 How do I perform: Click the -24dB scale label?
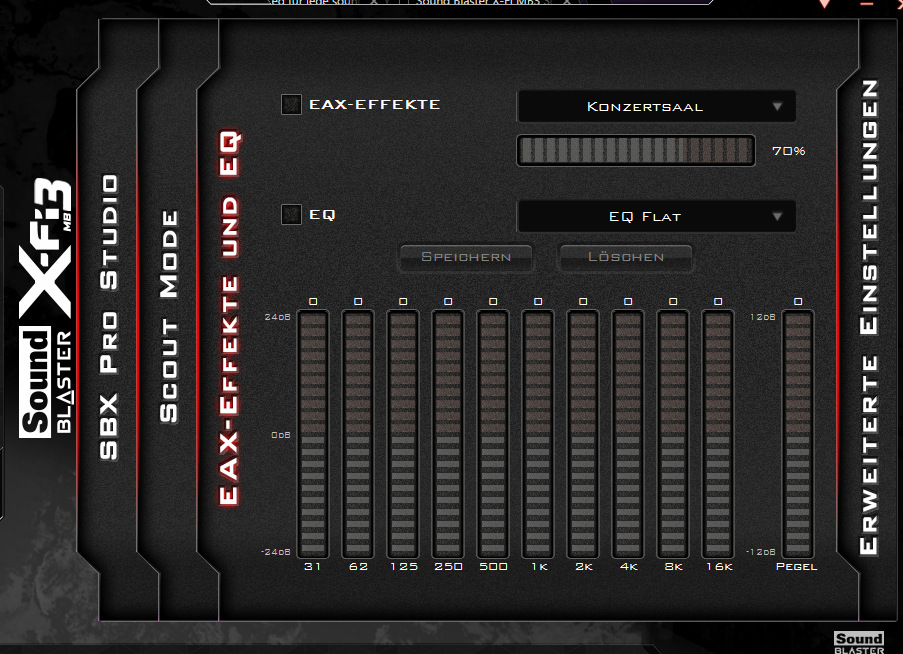tap(276, 552)
